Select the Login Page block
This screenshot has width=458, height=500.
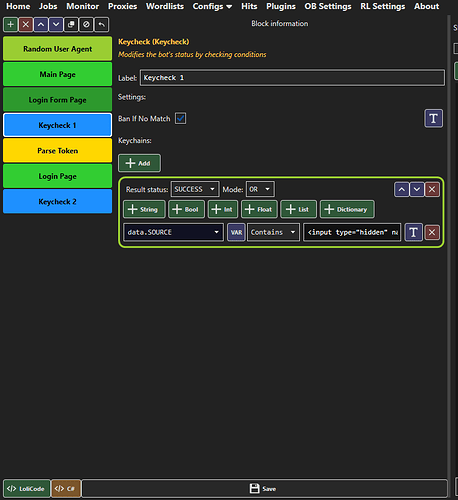57,176
